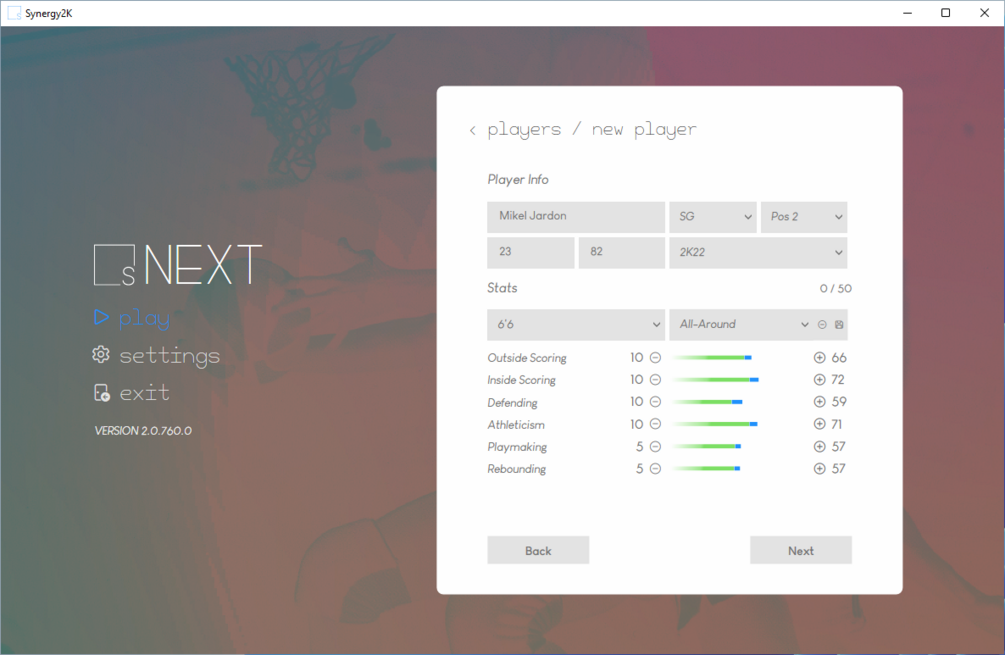Choose the exit menu item
Viewport: 1005px width, 655px height.
click(x=145, y=392)
